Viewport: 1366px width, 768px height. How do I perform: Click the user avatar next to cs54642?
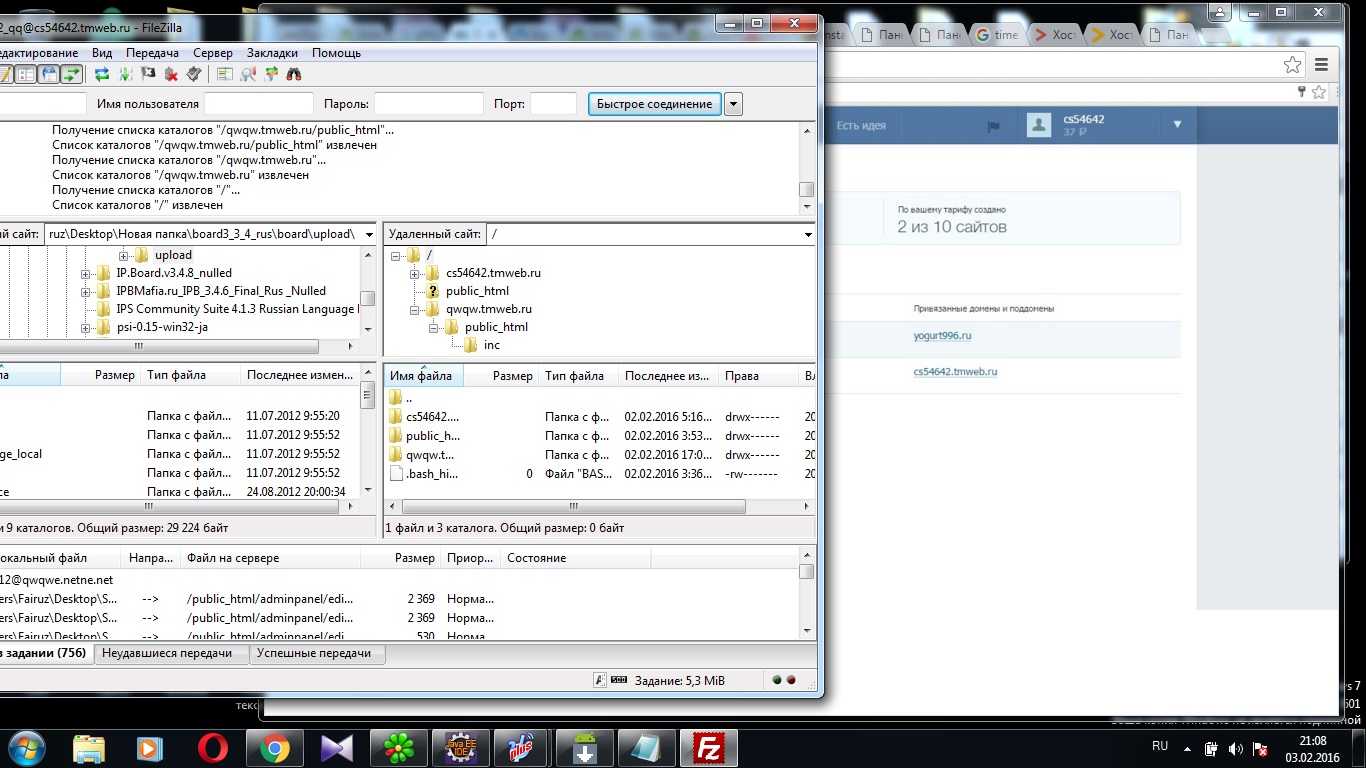(x=1039, y=125)
